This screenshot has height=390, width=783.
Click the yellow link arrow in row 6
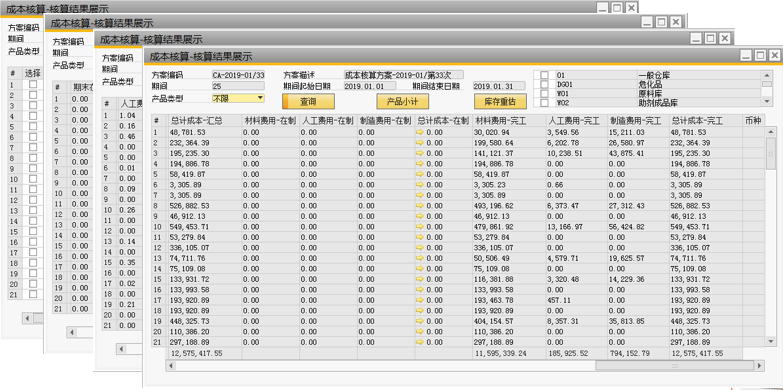click(x=419, y=185)
